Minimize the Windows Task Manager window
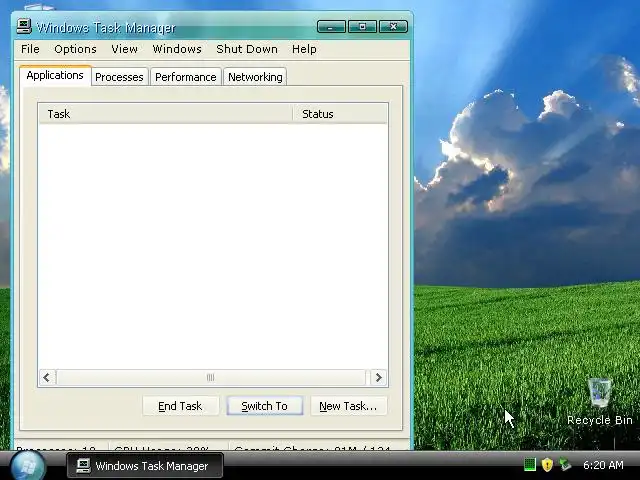The height and width of the screenshot is (480, 640). pyautogui.click(x=331, y=27)
